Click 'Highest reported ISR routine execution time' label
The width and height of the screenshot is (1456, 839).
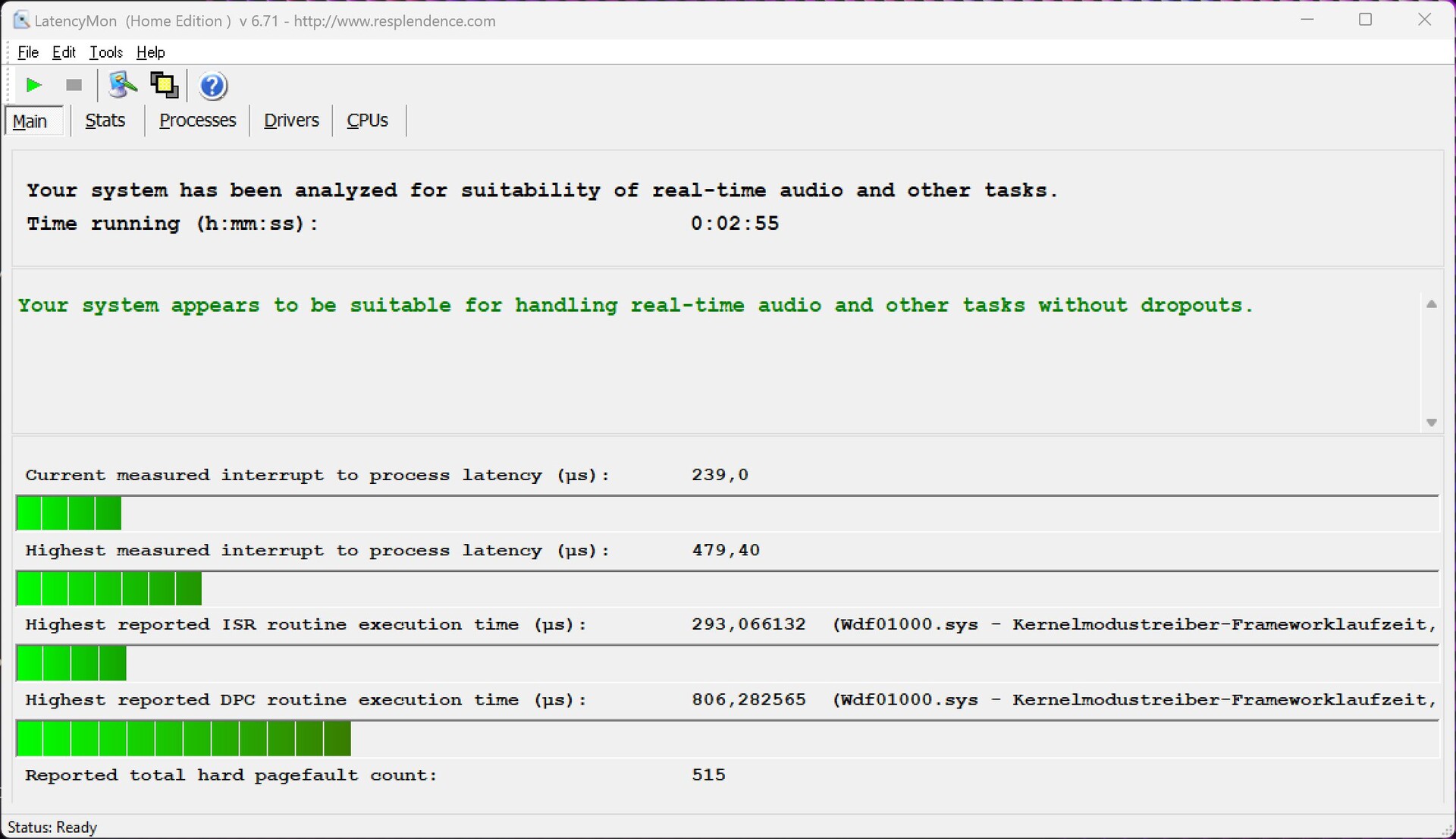306,625
